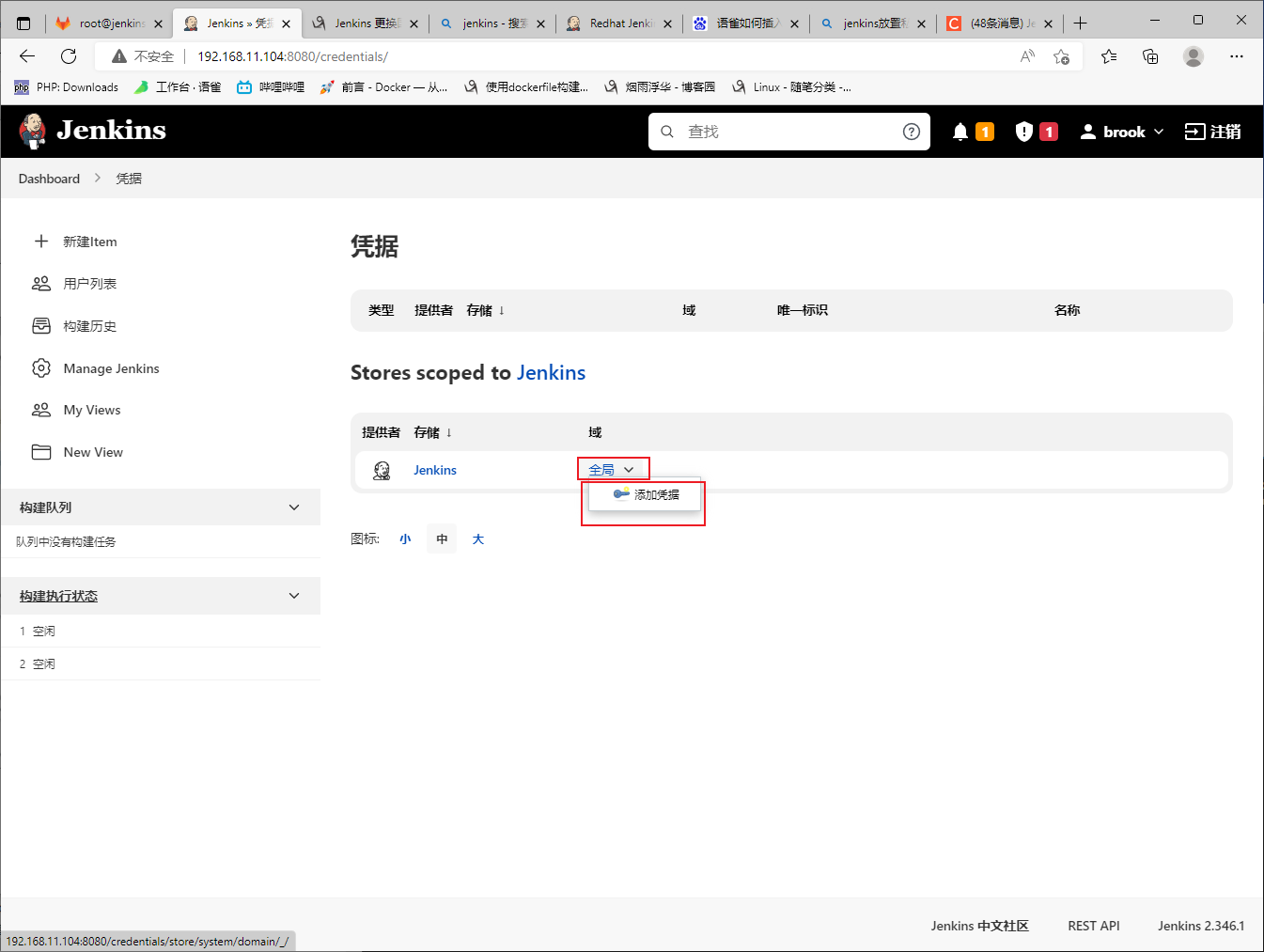The height and width of the screenshot is (952, 1264).
Task: Switch to the 语雀如何插入 browser tab
Action: point(748,23)
